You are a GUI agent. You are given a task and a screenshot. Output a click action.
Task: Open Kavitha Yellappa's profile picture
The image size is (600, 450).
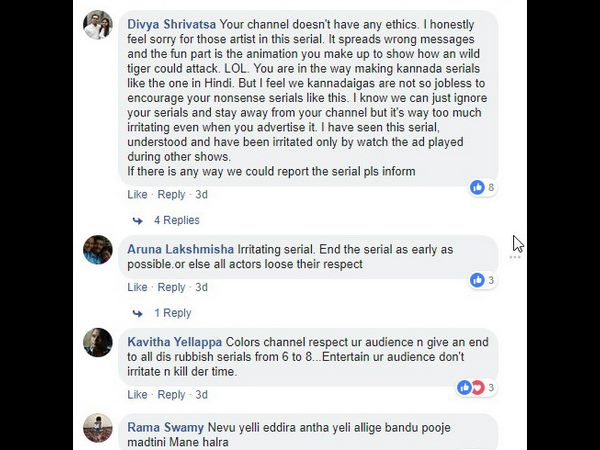(x=97, y=343)
